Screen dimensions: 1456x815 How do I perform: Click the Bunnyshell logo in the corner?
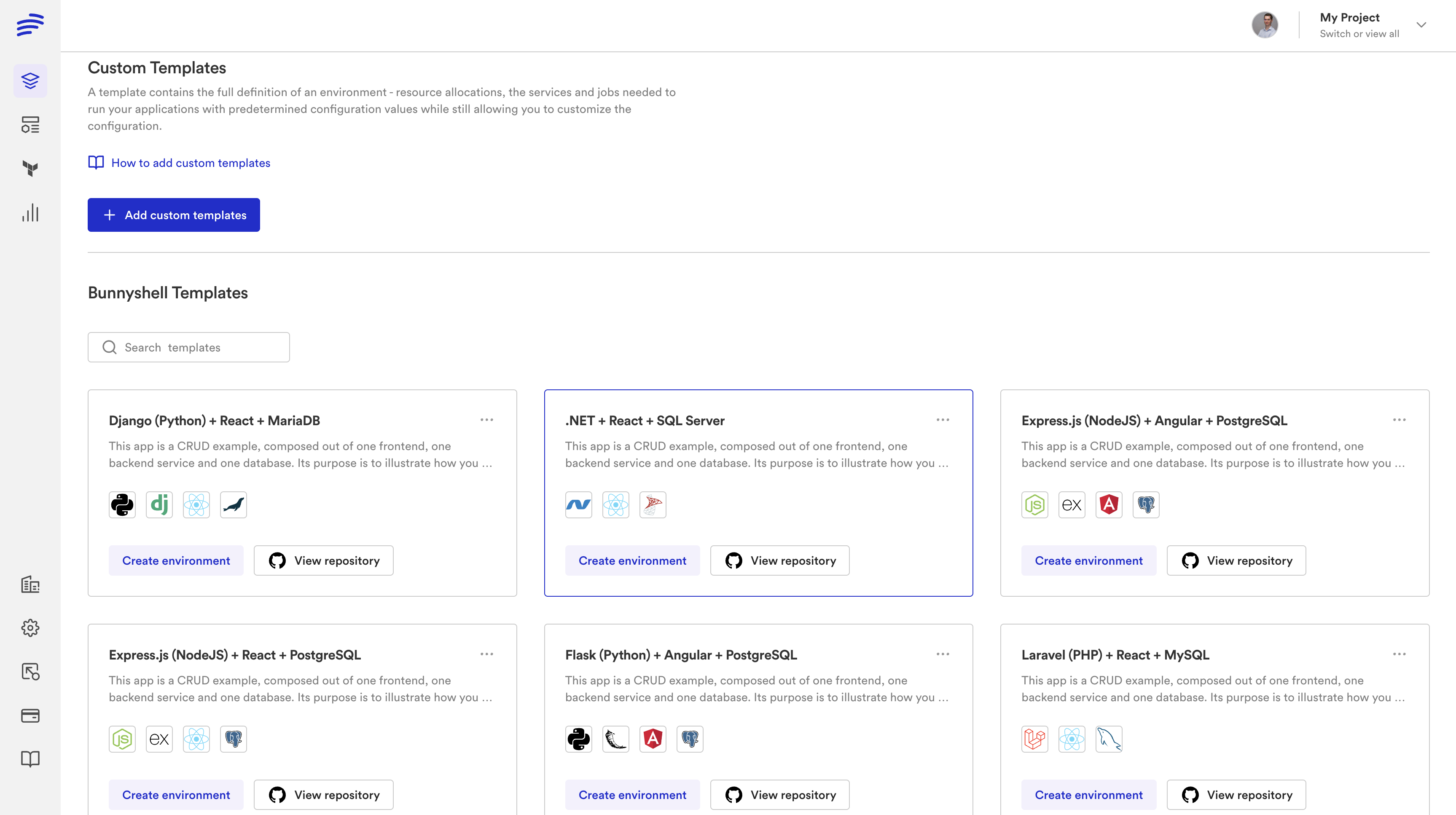click(30, 25)
